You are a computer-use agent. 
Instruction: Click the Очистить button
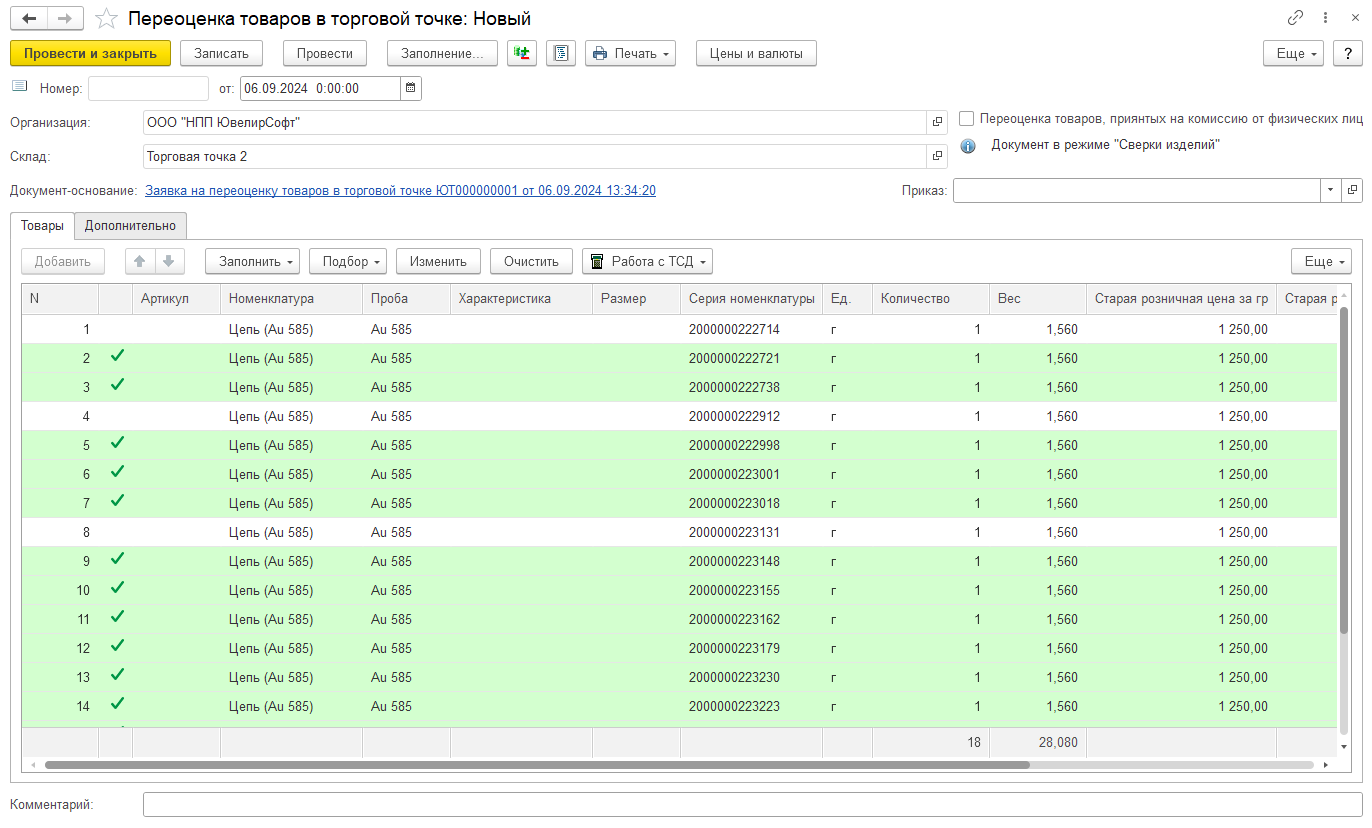pos(531,261)
